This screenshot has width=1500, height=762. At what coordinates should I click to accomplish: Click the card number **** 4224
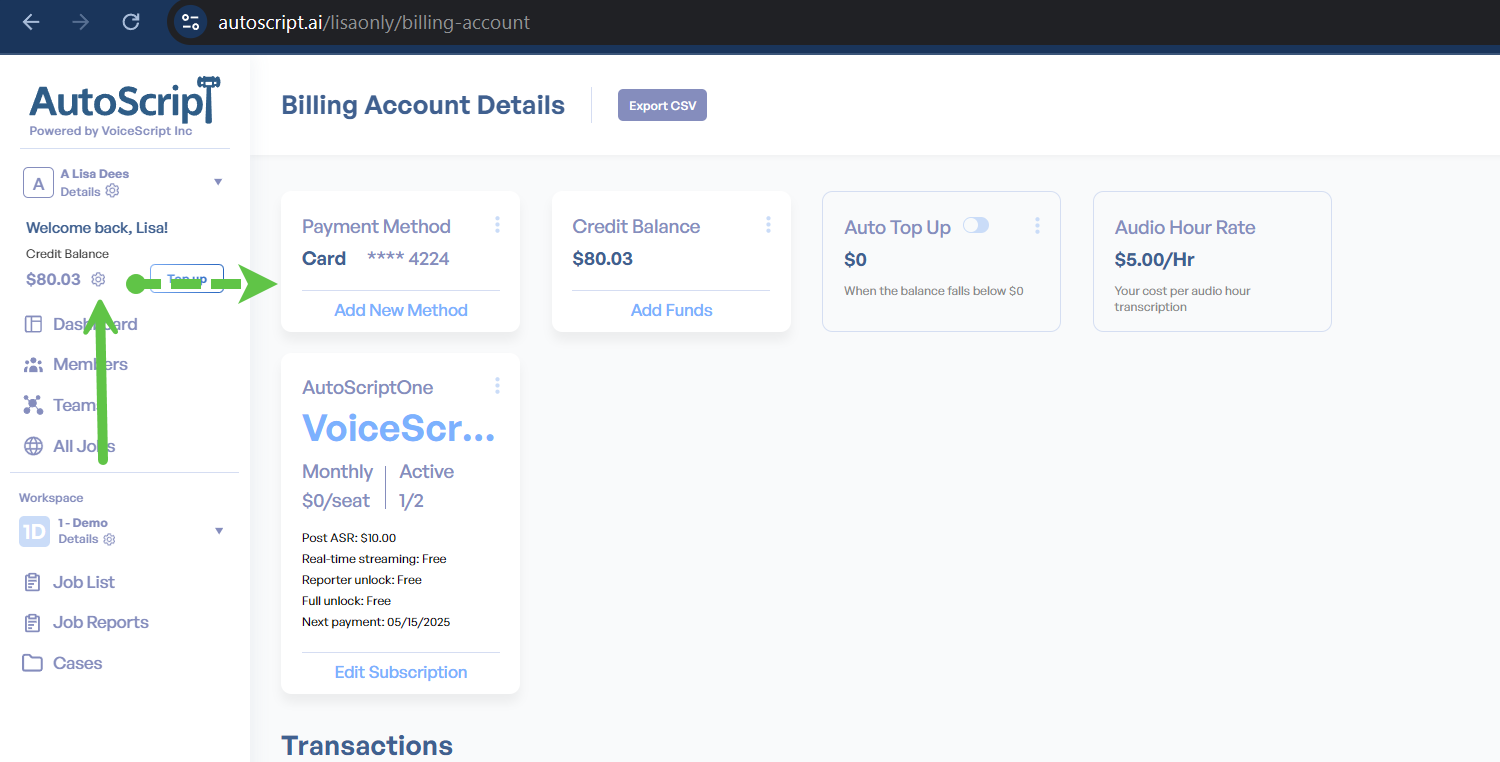click(408, 259)
